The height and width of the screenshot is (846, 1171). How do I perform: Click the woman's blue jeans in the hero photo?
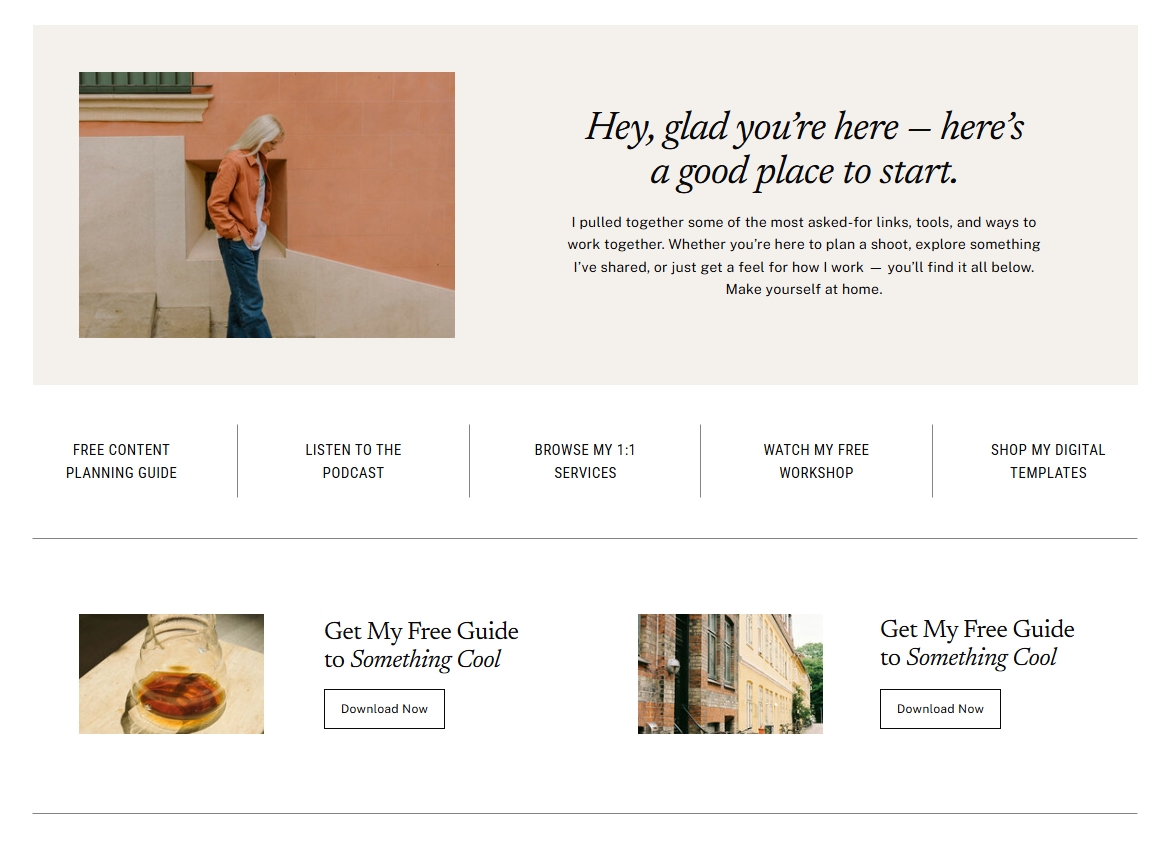(x=243, y=287)
